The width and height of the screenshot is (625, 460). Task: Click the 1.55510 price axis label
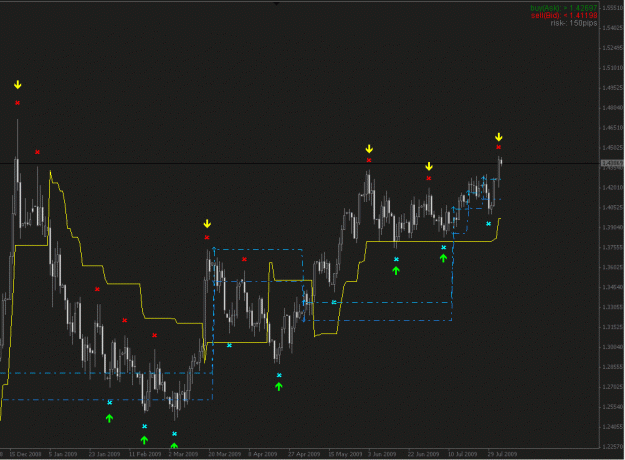click(613, 8)
